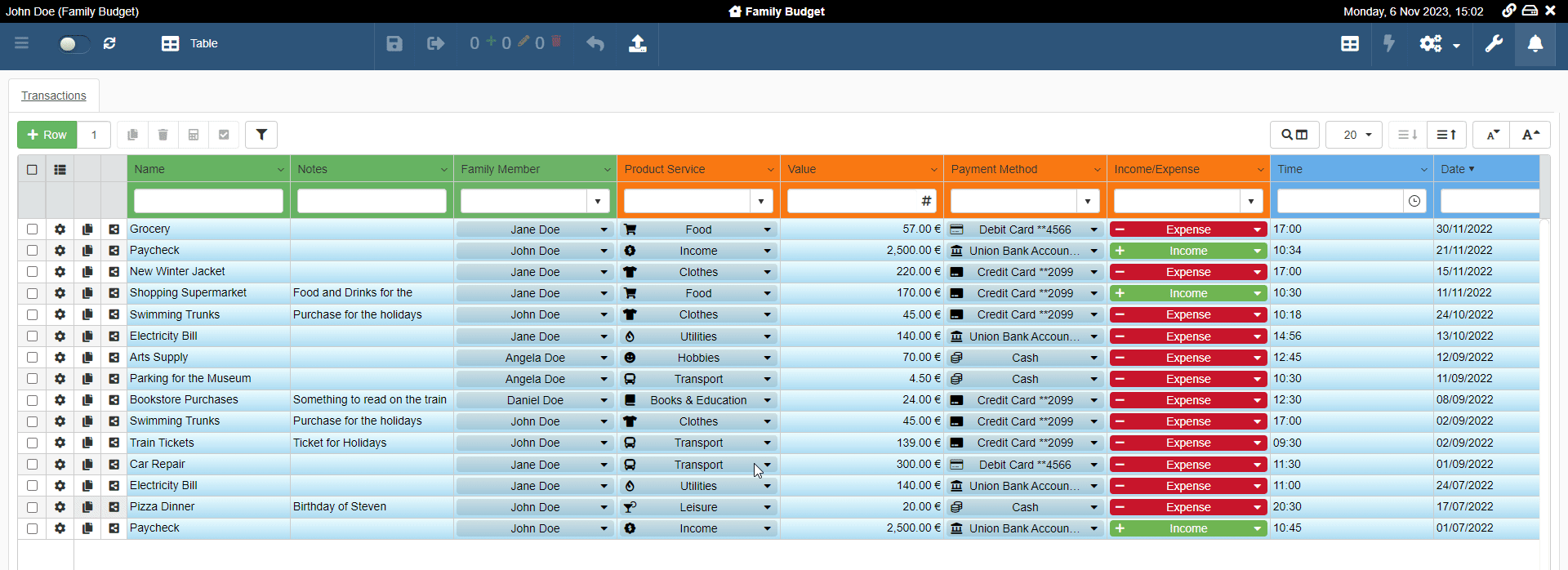
Task: Check the Grocery row checkbox
Action: point(32,229)
